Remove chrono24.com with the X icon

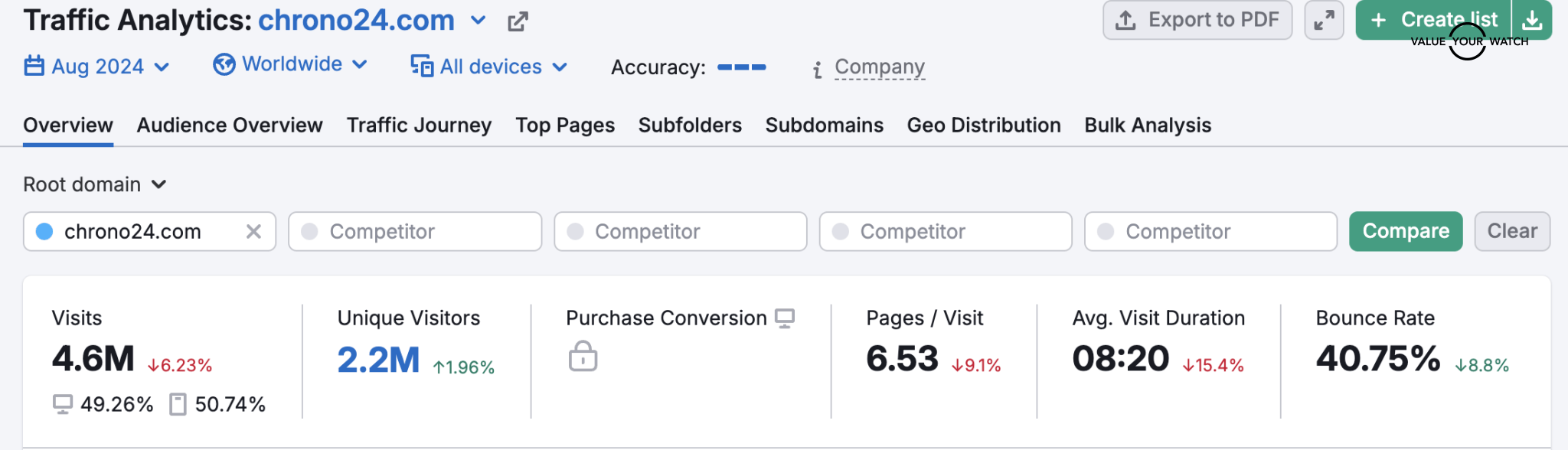click(253, 231)
